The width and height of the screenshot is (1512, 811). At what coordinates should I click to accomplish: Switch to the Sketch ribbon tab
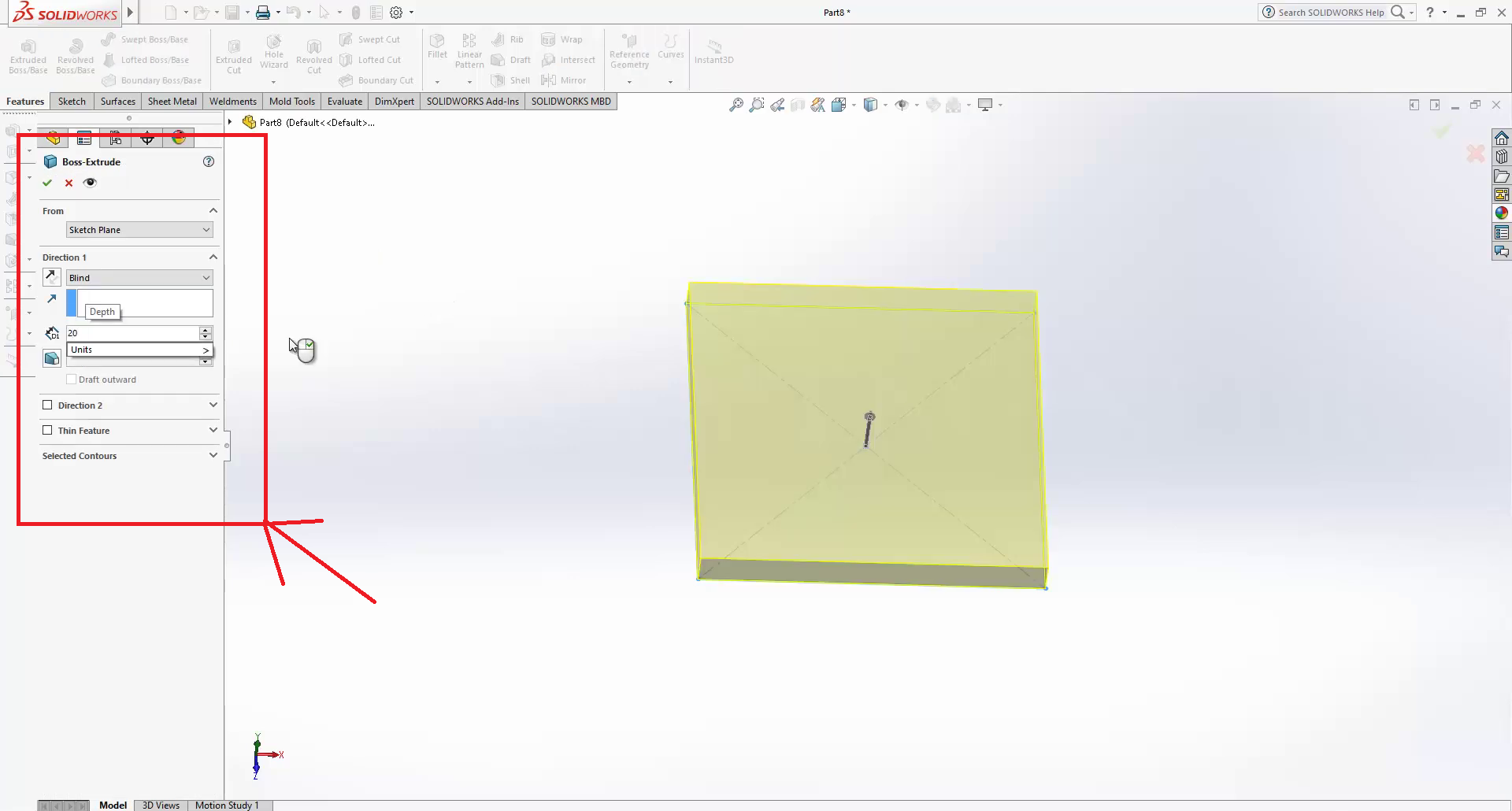[72, 102]
